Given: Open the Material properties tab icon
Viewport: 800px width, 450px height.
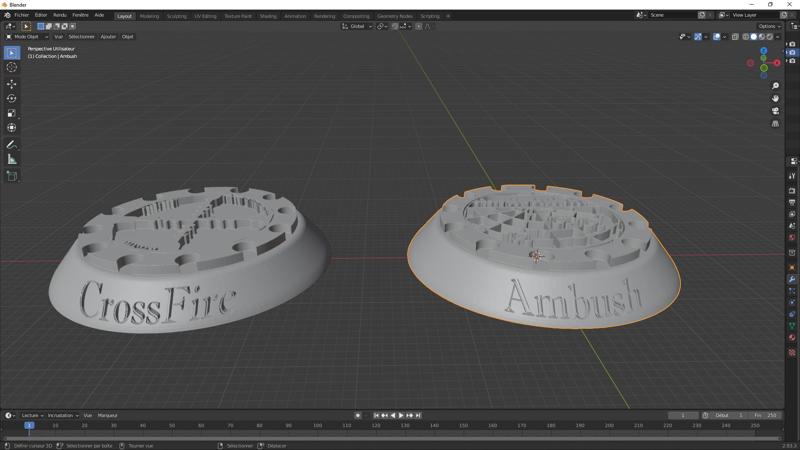Looking at the screenshot, I should coord(792,338).
